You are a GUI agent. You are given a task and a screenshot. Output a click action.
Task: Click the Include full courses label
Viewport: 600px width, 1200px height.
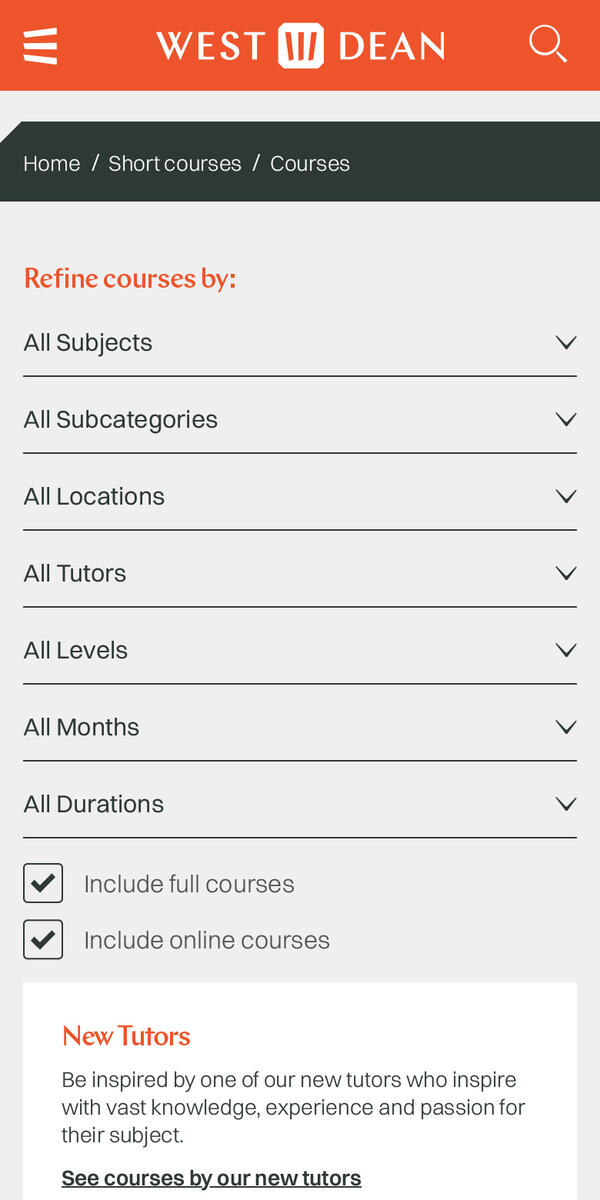[x=189, y=884]
